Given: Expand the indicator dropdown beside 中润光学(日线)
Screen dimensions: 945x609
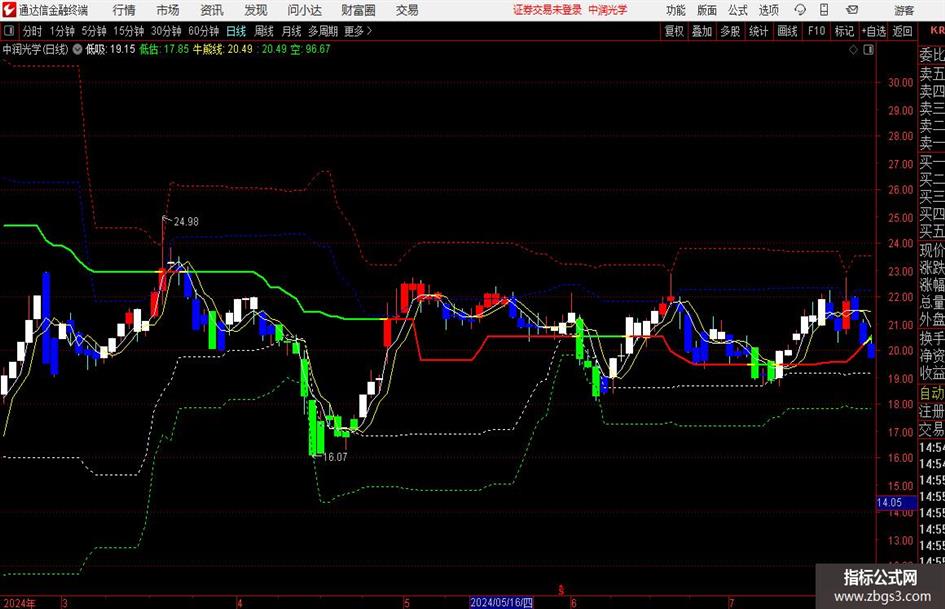Looking at the screenshot, I should 77,49.
